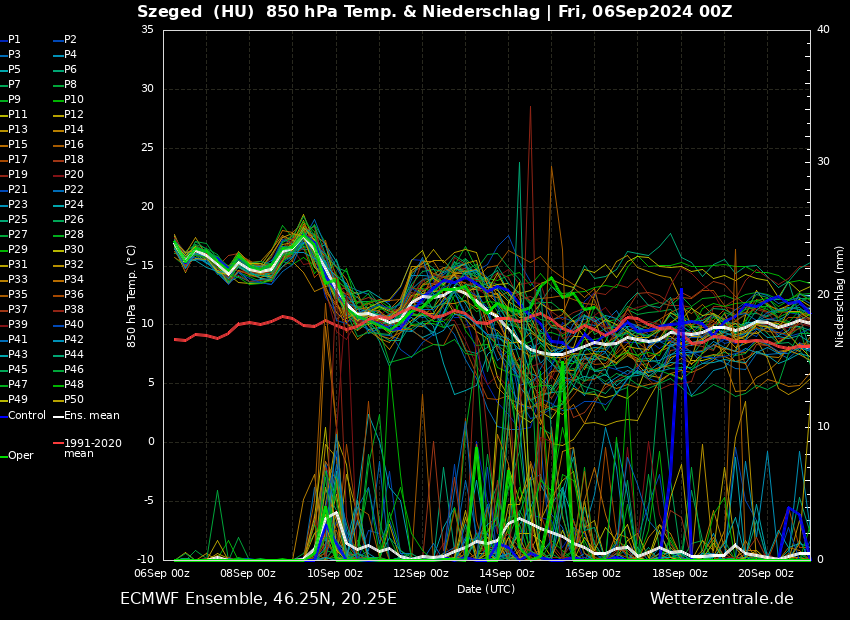This screenshot has width=850, height=620.
Task: Click the Date (UTC) axis label
Action: (x=486, y=589)
